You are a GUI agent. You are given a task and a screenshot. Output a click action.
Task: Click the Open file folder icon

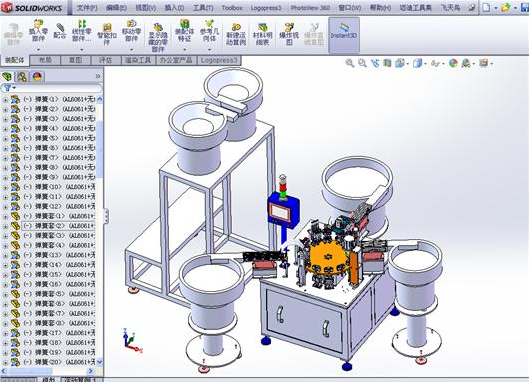click(505, 7)
